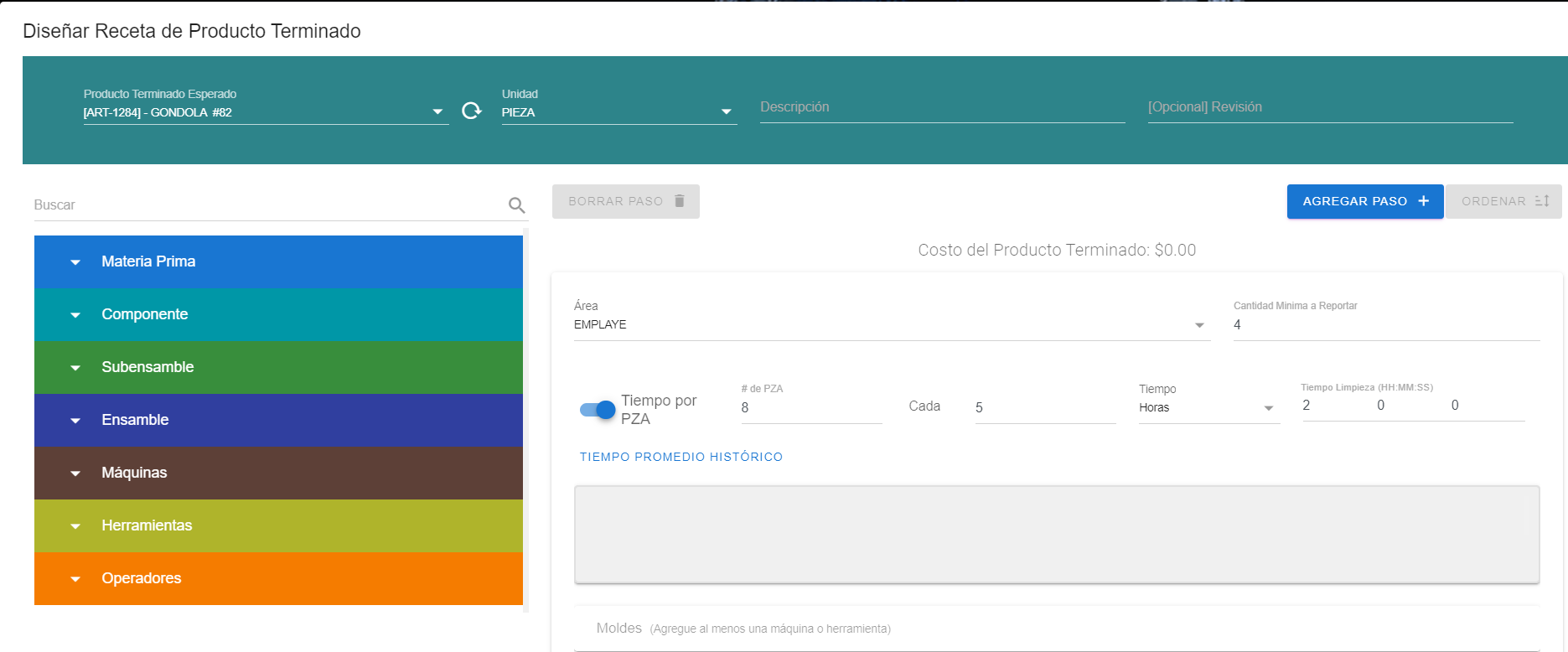The width and height of the screenshot is (1568, 652).
Task: Open Tiempo Promedio Histórico link
Action: coord(681,457)
